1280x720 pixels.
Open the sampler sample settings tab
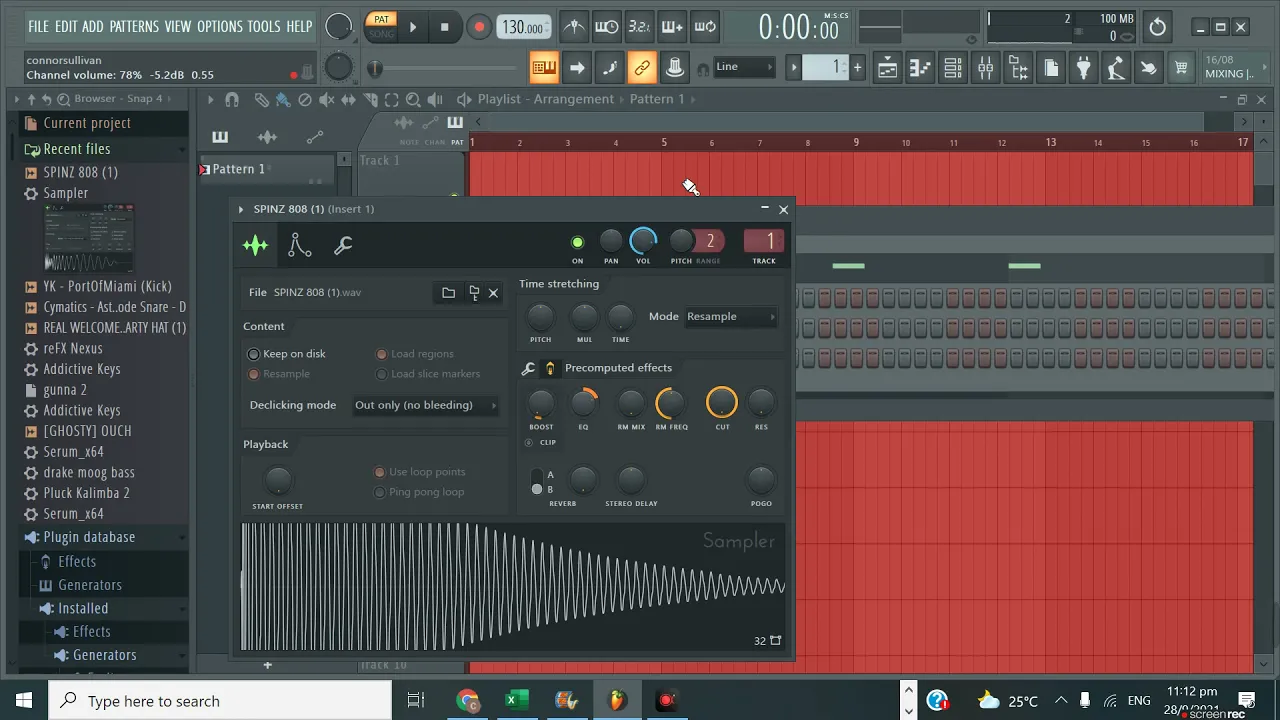[256, 245]
